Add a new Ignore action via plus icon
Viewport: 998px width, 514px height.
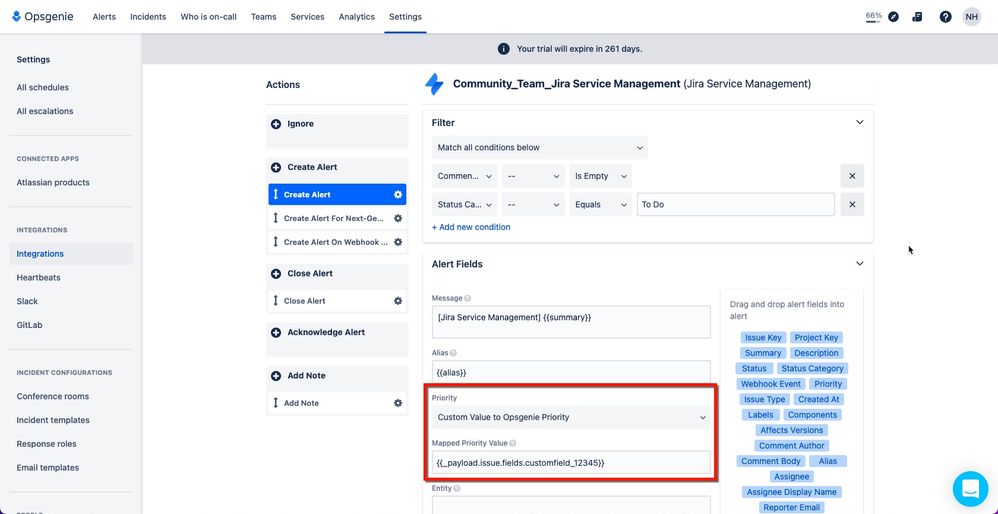coord(276,124)
